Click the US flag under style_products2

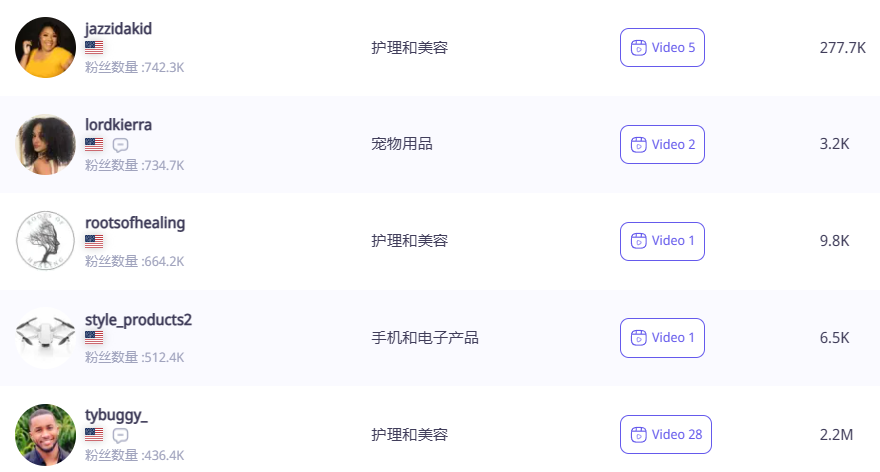pyautogui.click(x=94, y=338)
